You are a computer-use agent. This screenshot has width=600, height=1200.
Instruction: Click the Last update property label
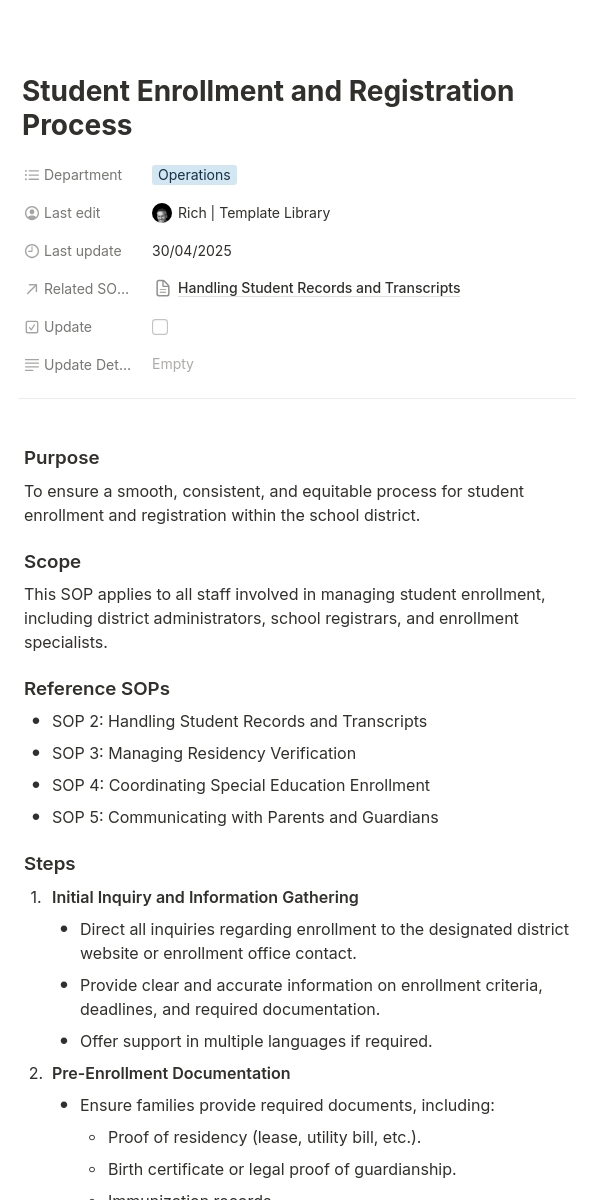(82, 251)
